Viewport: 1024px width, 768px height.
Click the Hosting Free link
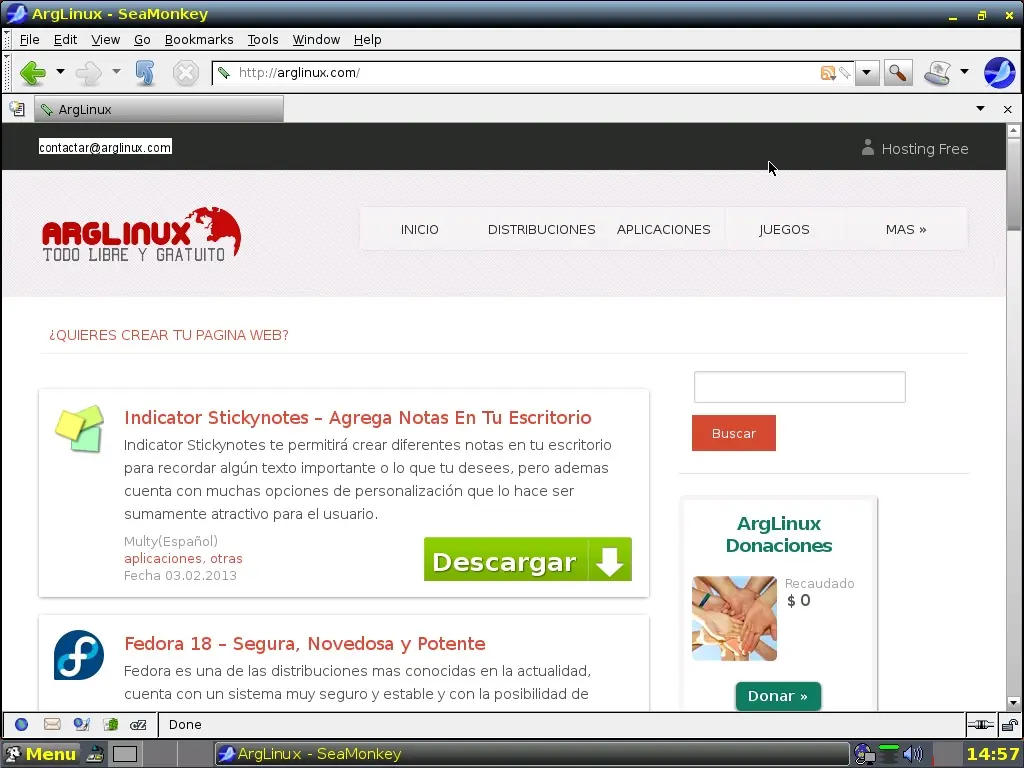[x=924, y=149]
